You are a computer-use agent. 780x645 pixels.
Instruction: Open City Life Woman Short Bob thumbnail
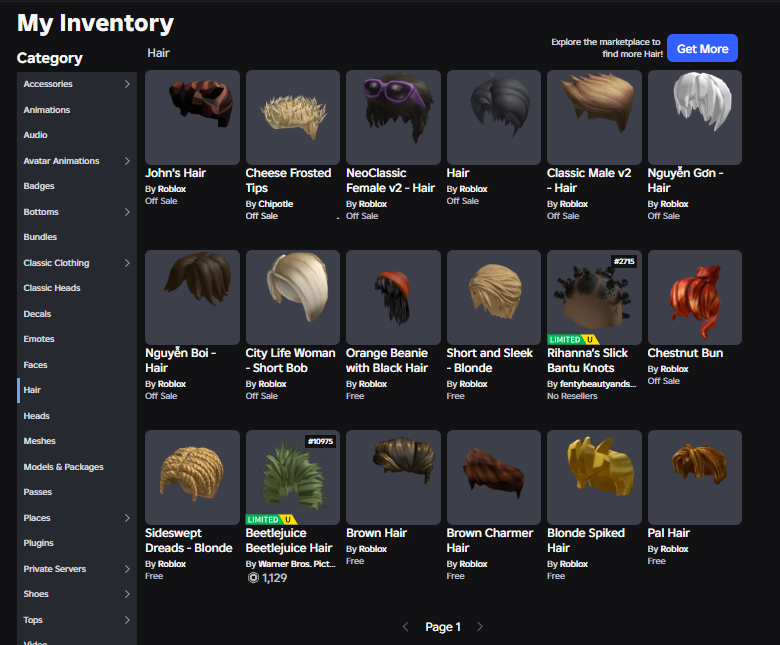point(292,297)
